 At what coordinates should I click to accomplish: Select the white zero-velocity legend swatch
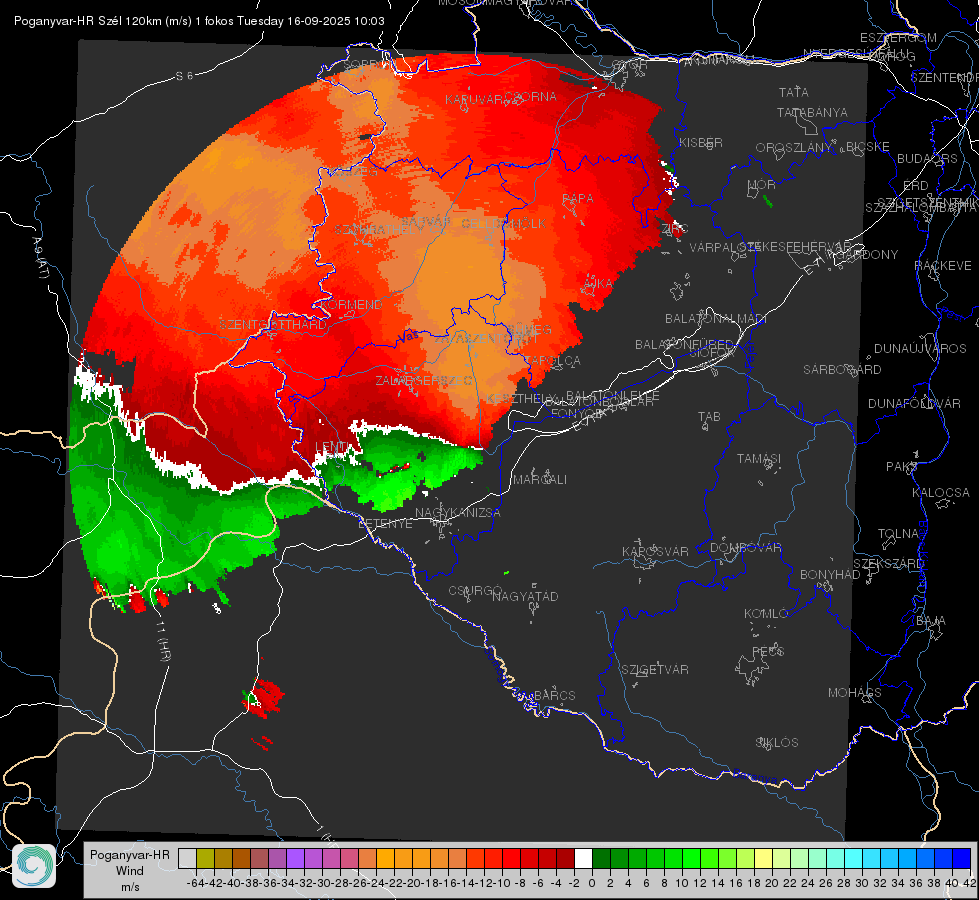point(583,858)
